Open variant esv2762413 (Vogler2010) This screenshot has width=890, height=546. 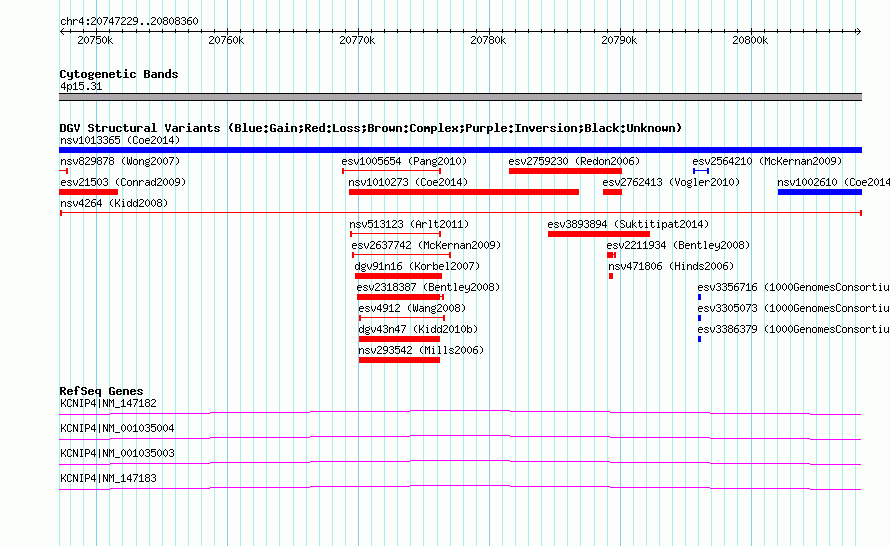[x=671, y=182]
